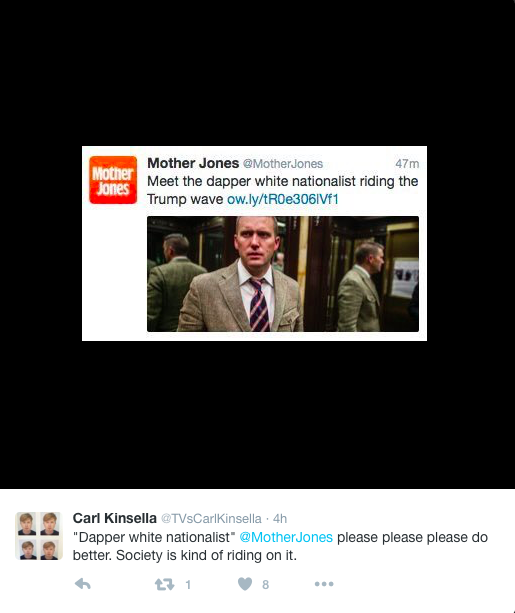Open the ow.ly/tR0e306lVf1 link
This screenshot has height=613, width=515.
(x=282, y=199)
